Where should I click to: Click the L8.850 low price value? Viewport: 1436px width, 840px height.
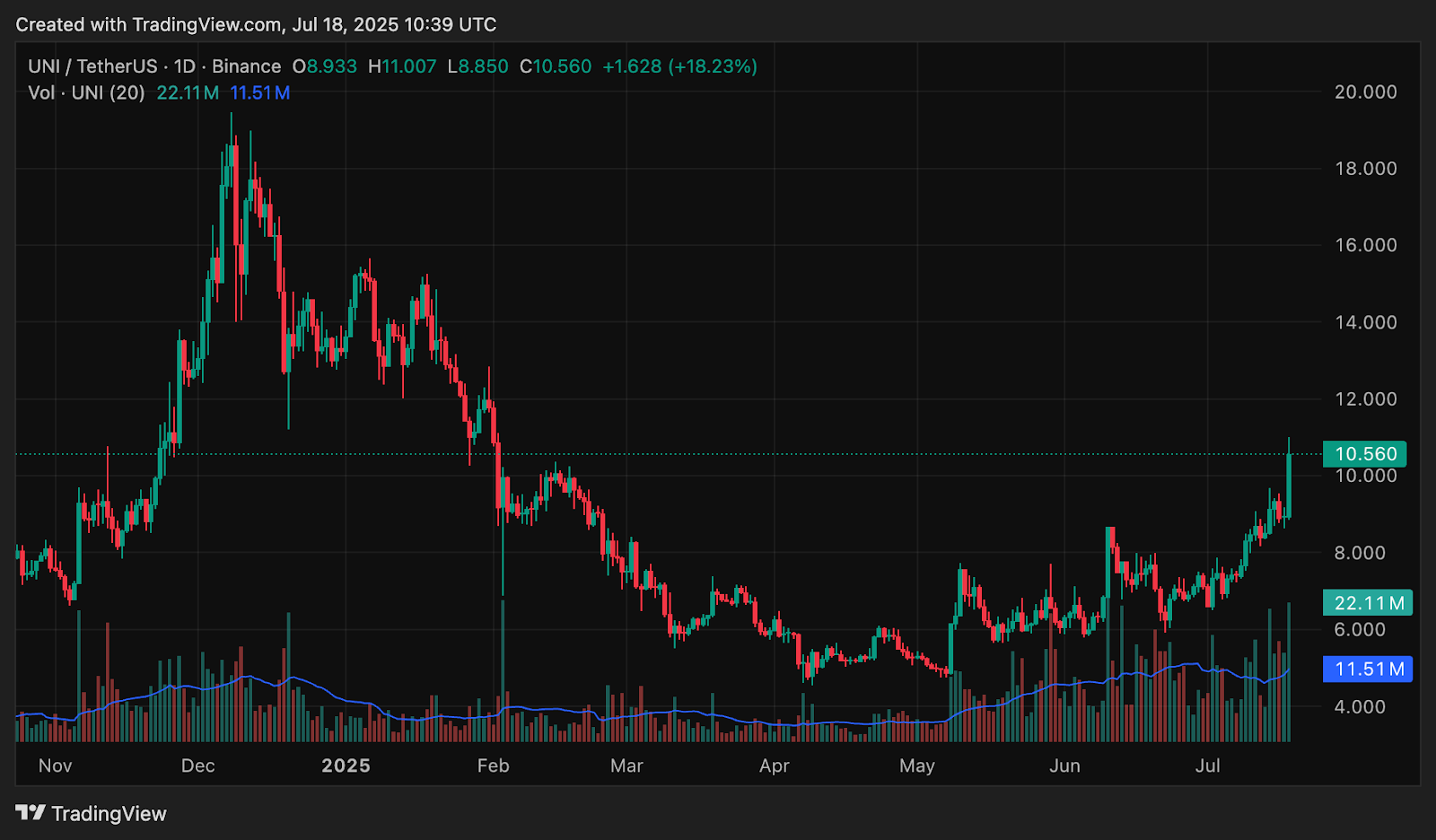(x=476, y=66)
